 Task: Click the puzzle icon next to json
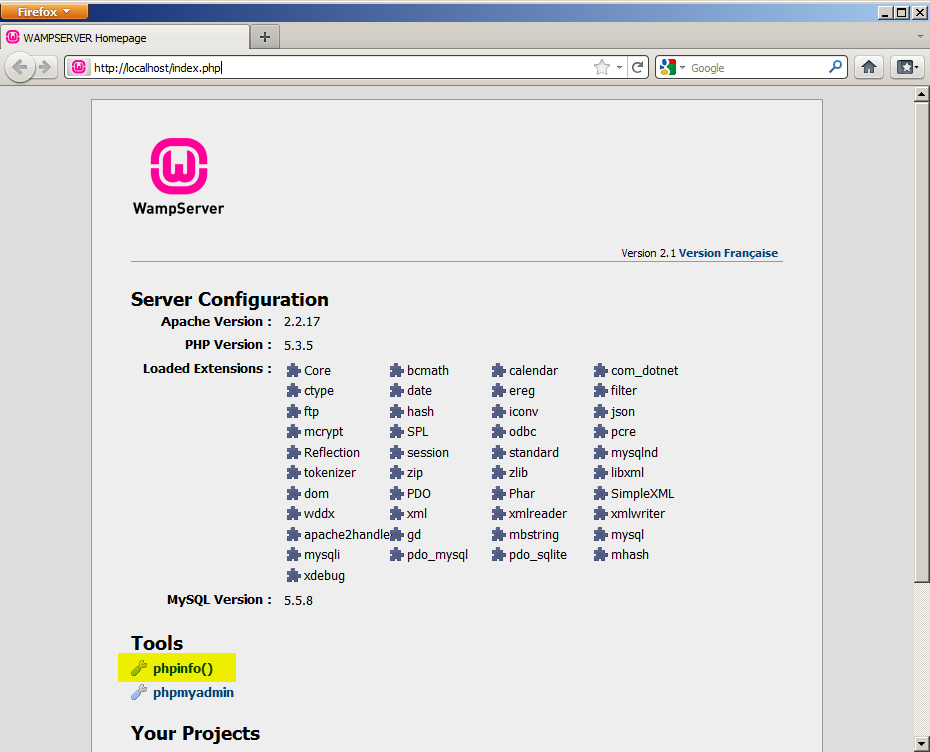601,412
